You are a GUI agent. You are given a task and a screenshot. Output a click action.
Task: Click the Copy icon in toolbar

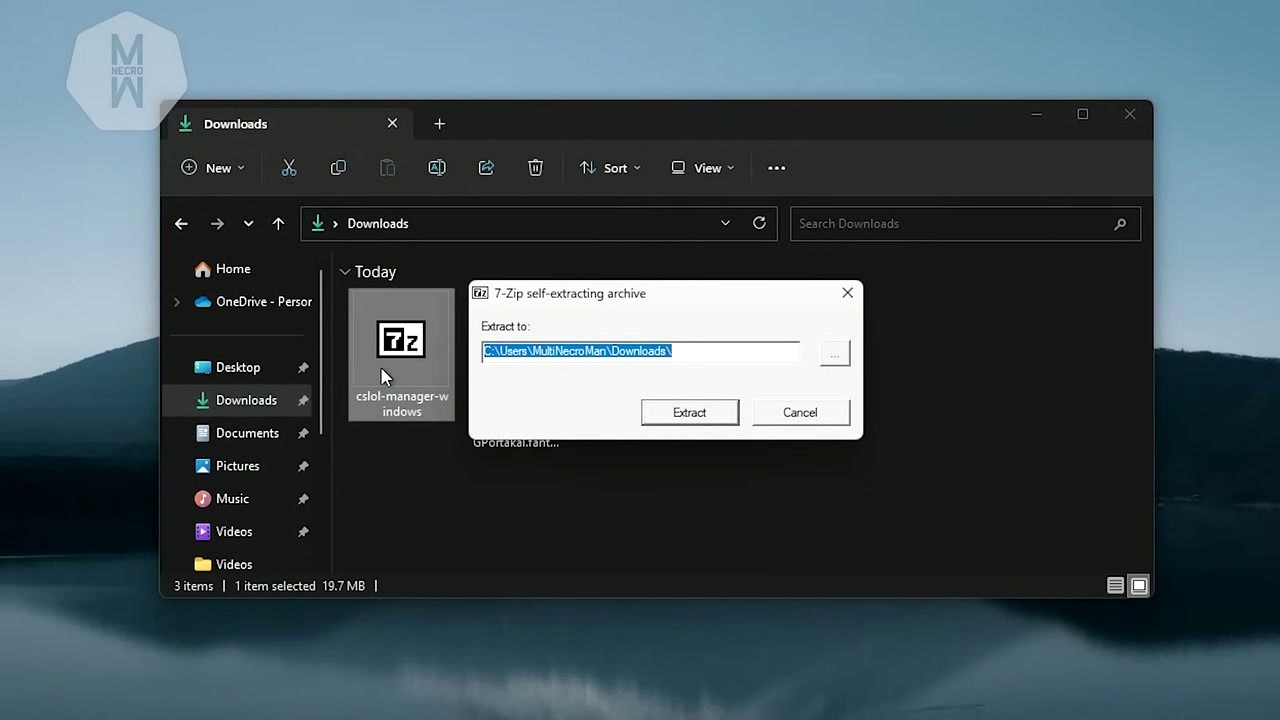coord(338,168)
